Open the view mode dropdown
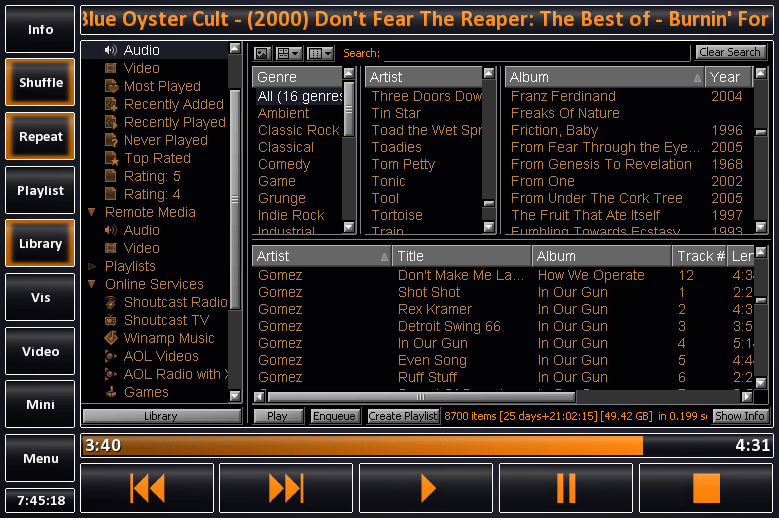 [289, 53]
